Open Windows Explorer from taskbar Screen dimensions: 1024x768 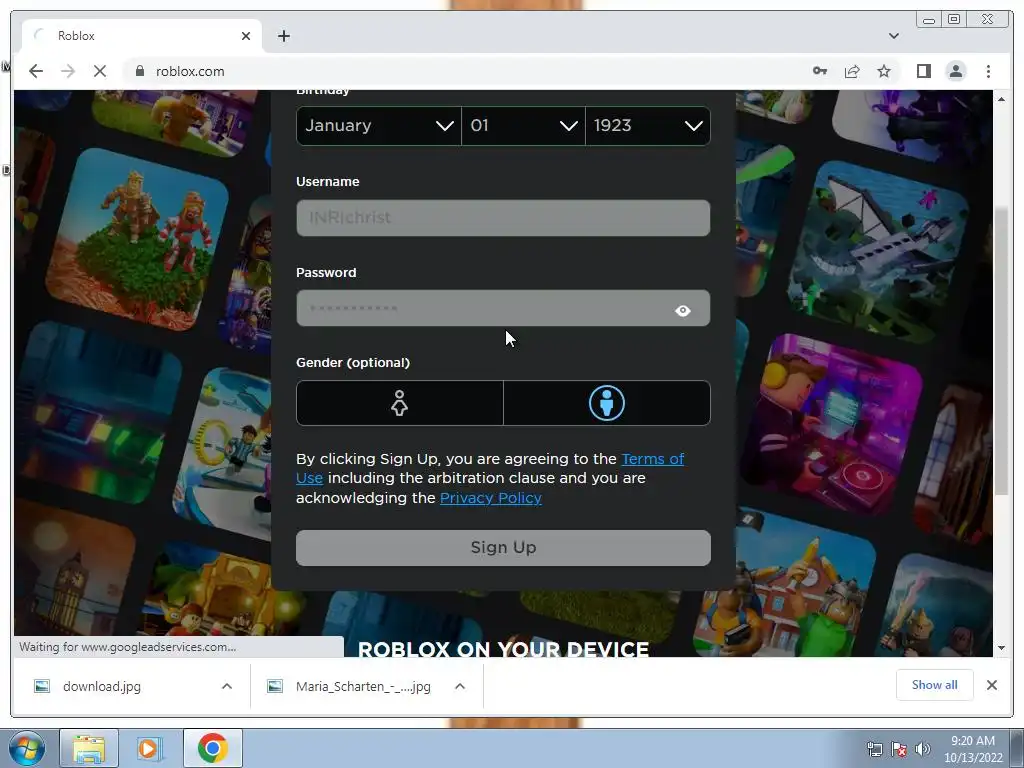89,748
